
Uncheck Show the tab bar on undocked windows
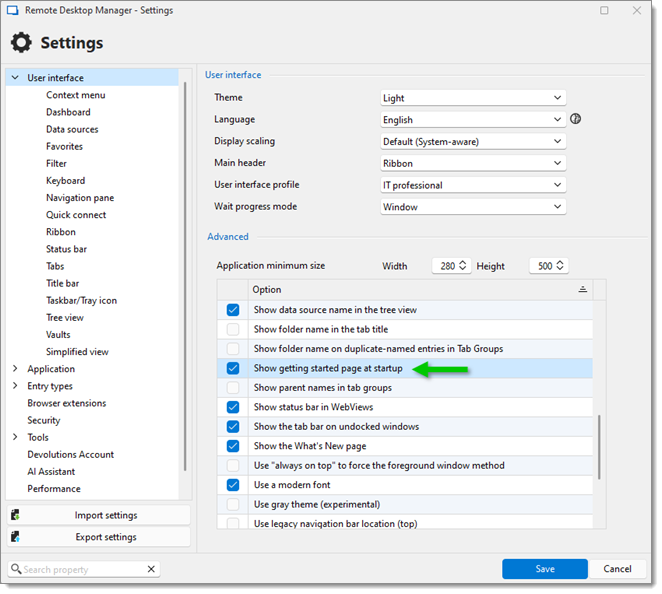coord(233,426)
